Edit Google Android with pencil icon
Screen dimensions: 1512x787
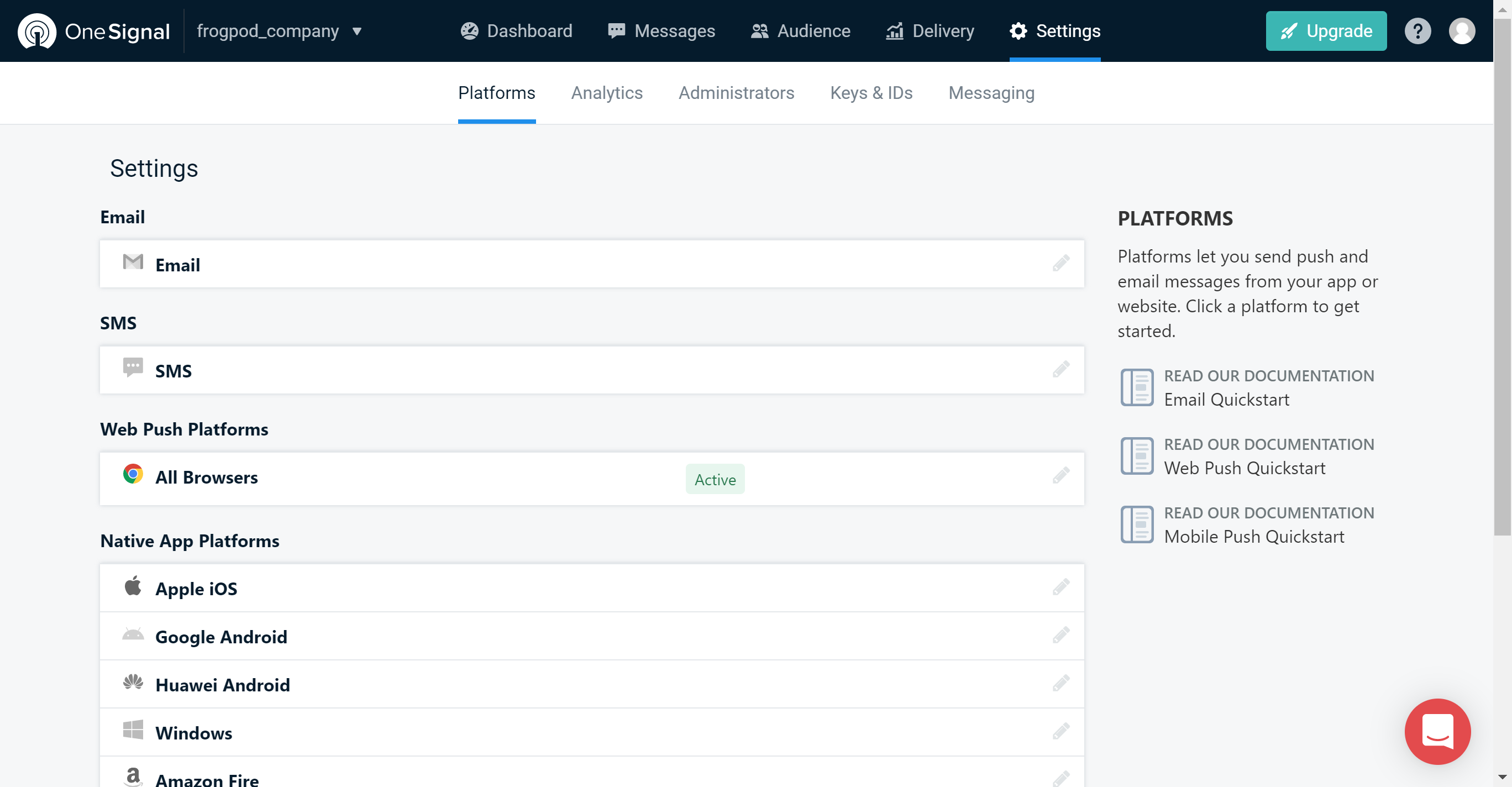coord(1060,636)
